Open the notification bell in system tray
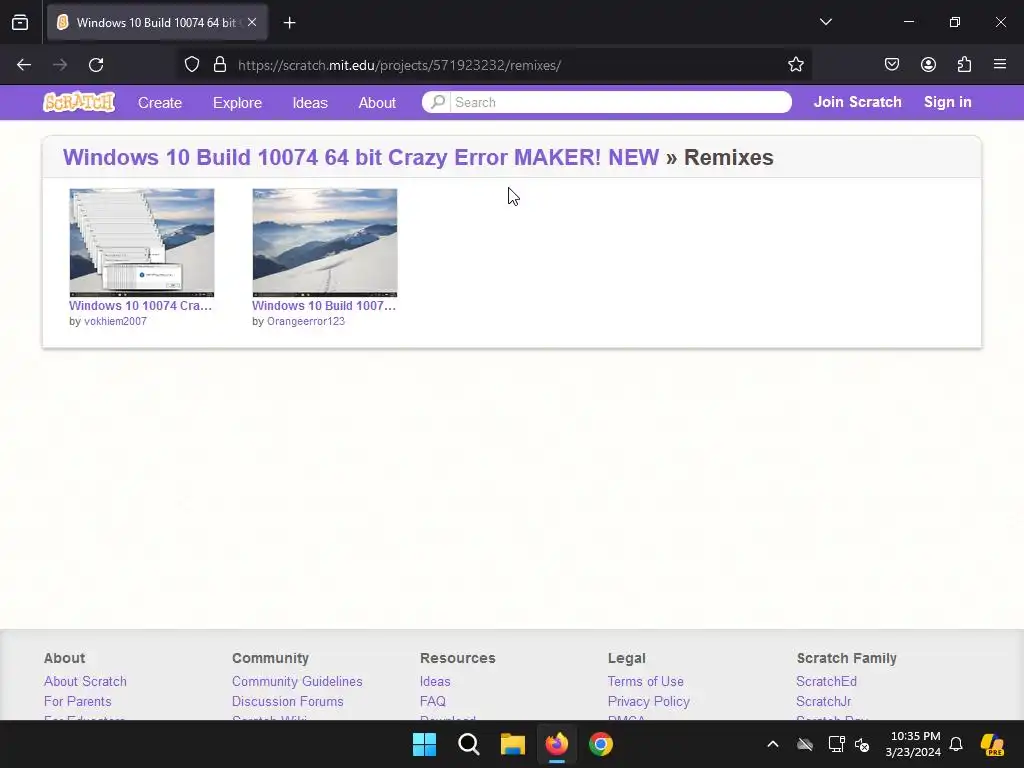The image size is (1024, 768). click(x=956, y=744)
